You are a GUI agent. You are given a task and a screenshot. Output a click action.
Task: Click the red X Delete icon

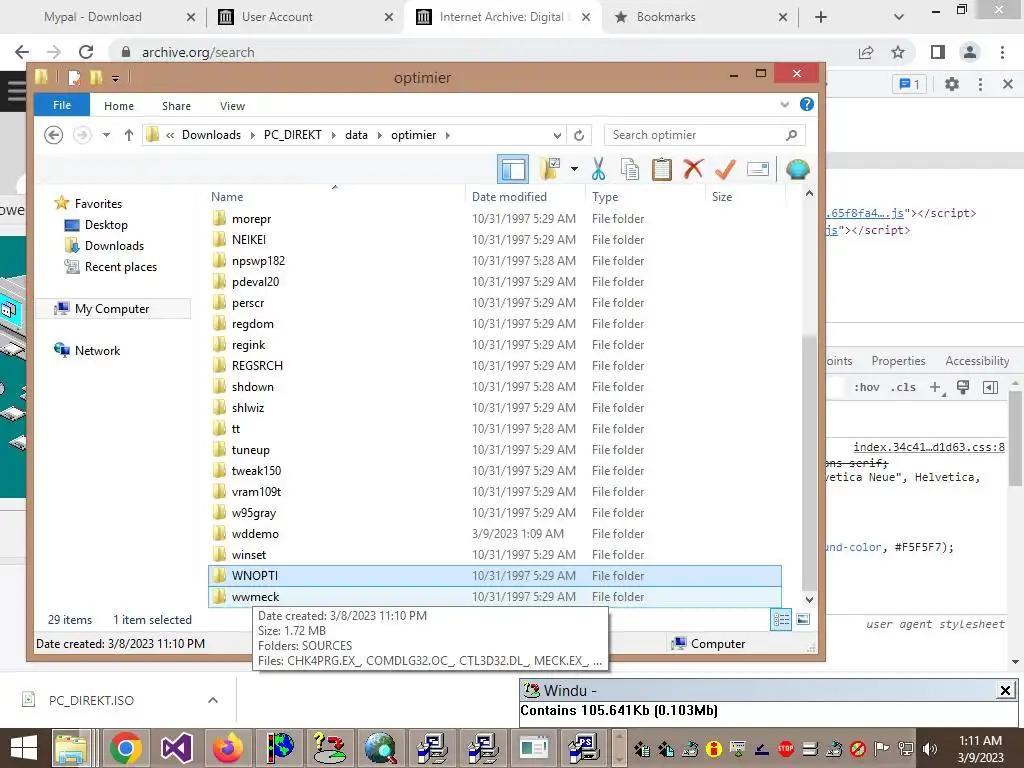694,169
